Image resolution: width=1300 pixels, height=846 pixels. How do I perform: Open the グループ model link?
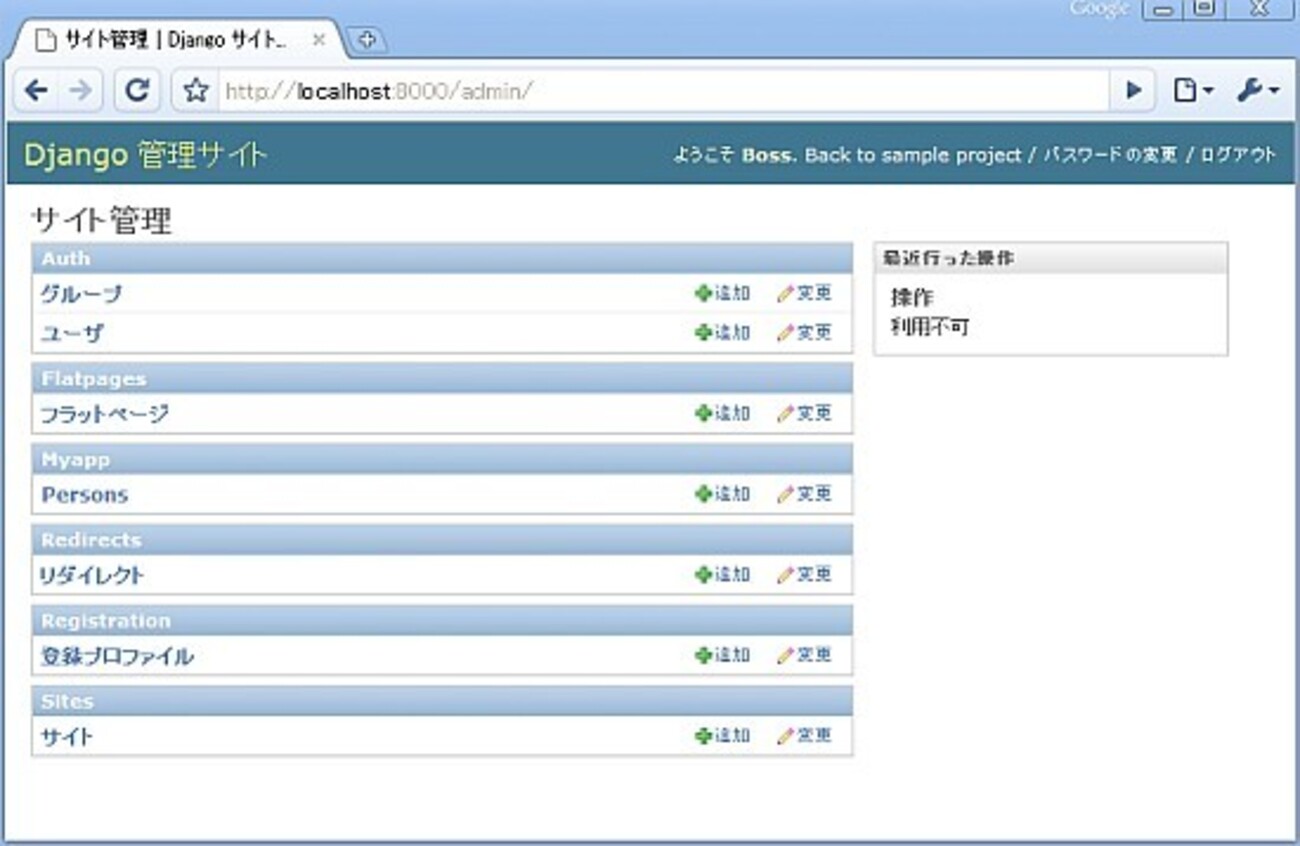[x=82, y=294]
